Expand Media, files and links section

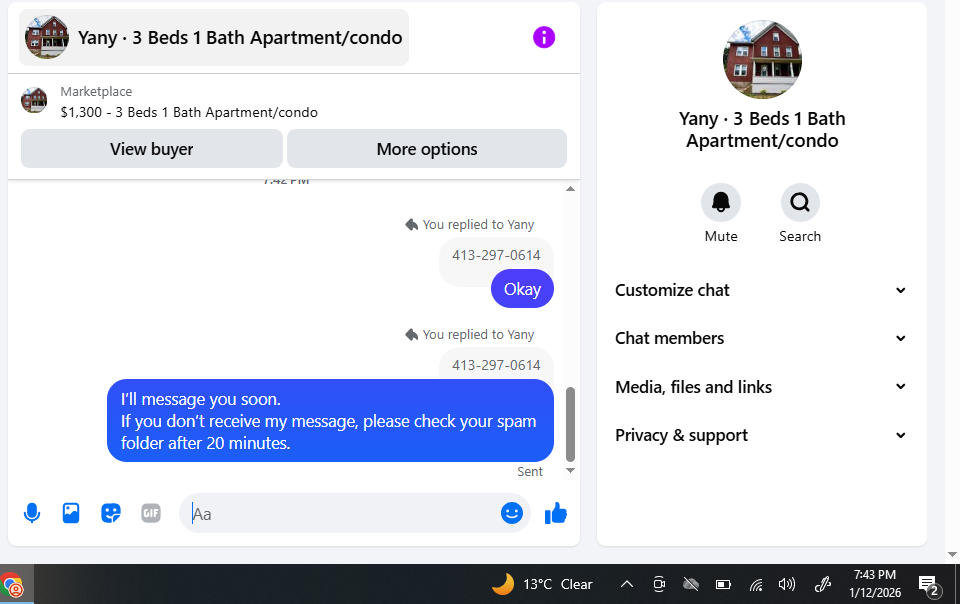(x=761, y=387)
